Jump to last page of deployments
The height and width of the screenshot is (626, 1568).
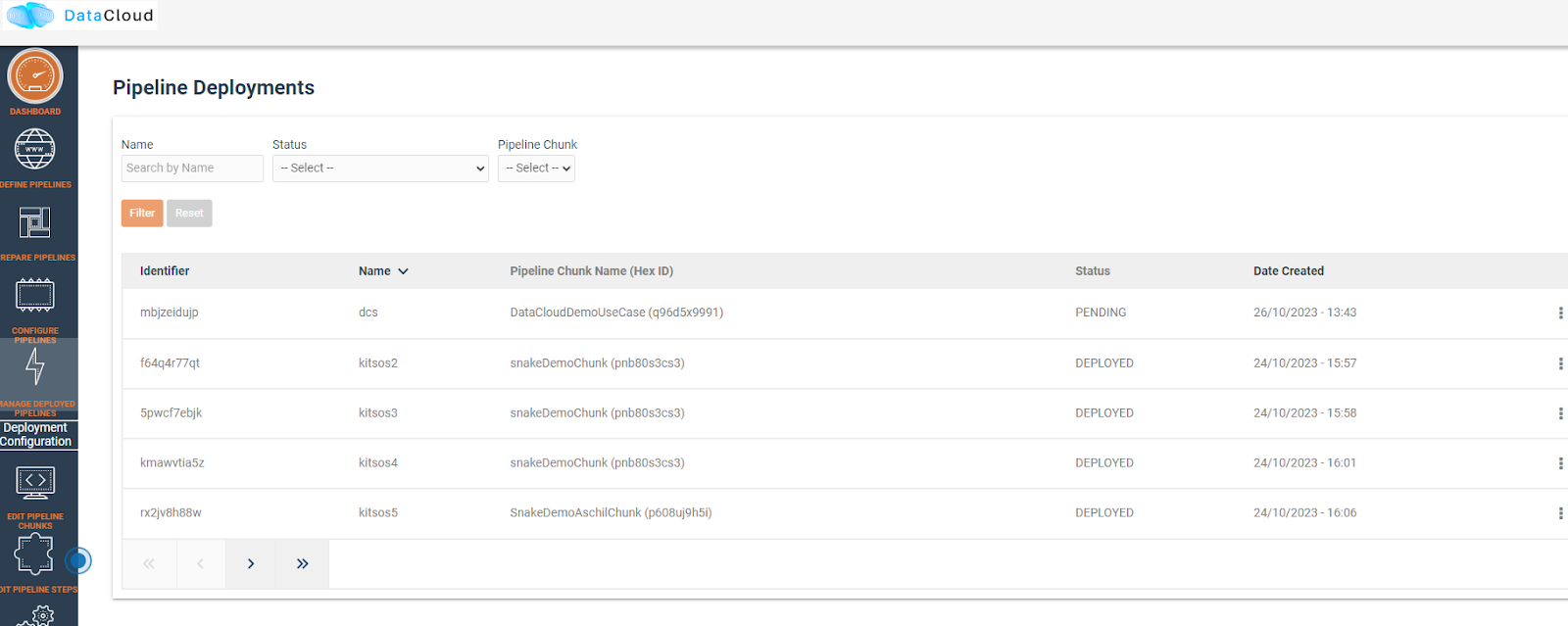click(303, 563)
